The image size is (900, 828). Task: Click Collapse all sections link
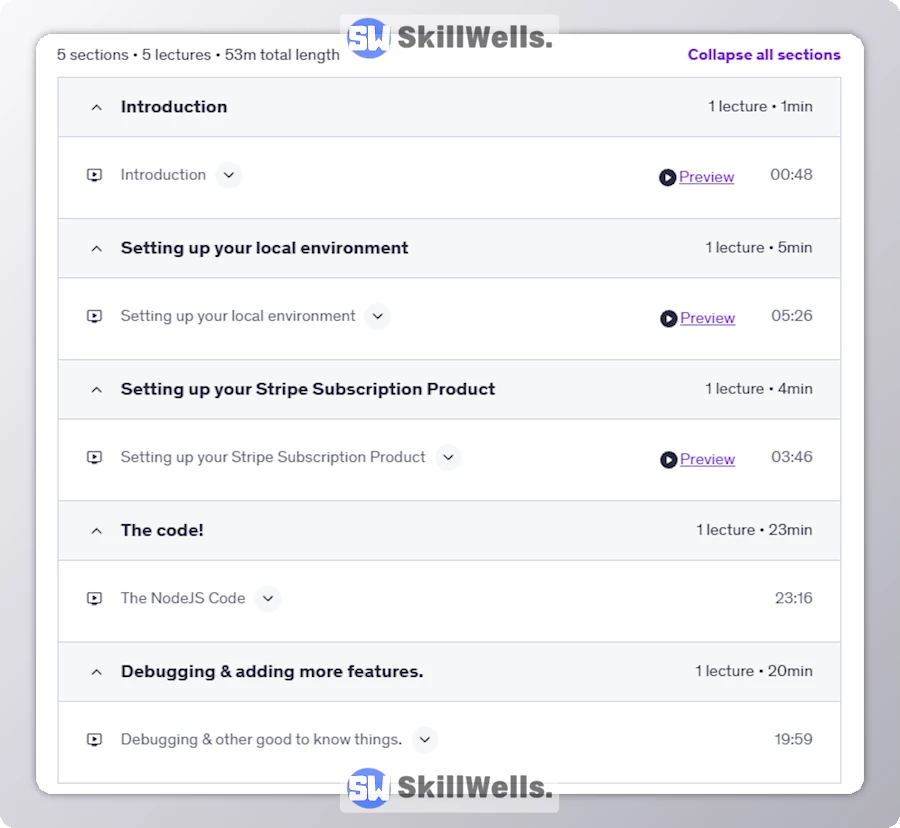tap(764, 55)
